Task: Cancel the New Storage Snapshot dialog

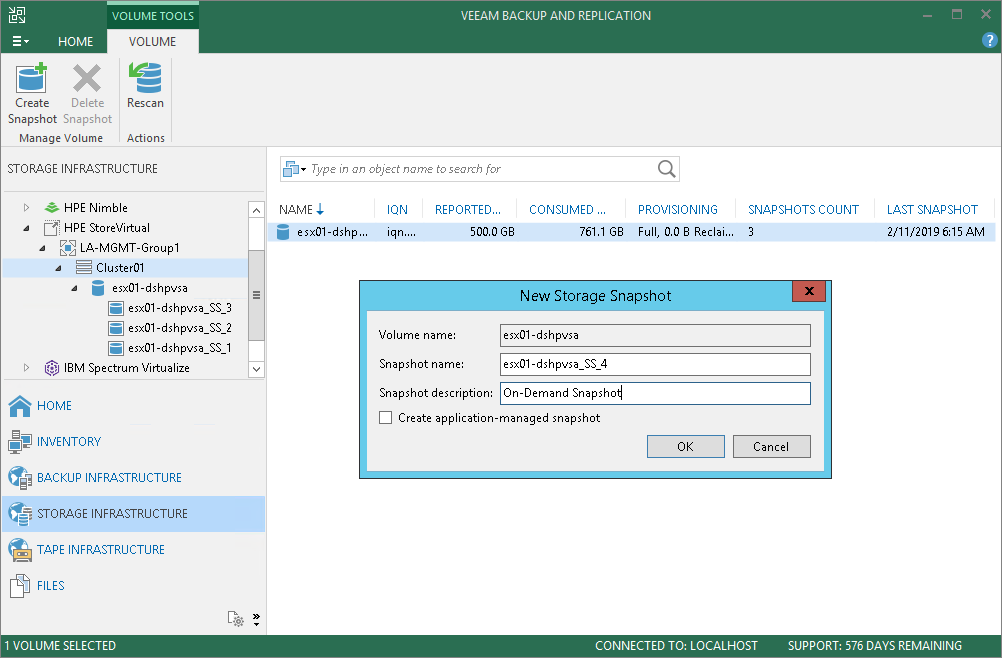Action: tap(771, 447)
